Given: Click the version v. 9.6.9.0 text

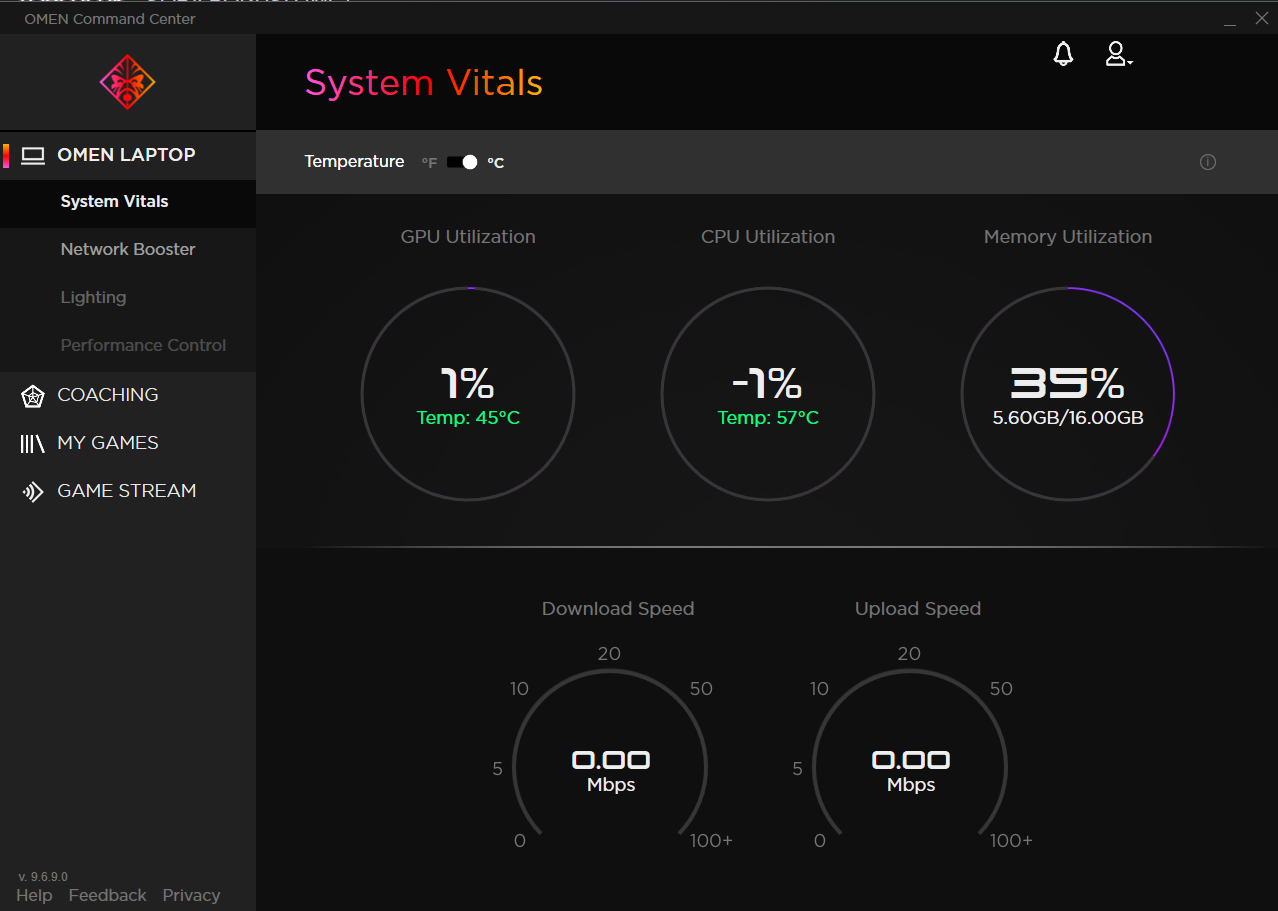Looking at the screenshot, I should (43, 876).
